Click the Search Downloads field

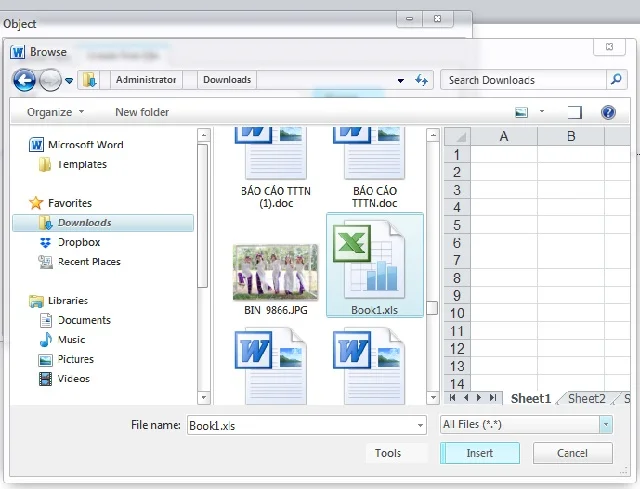(524, 80)
